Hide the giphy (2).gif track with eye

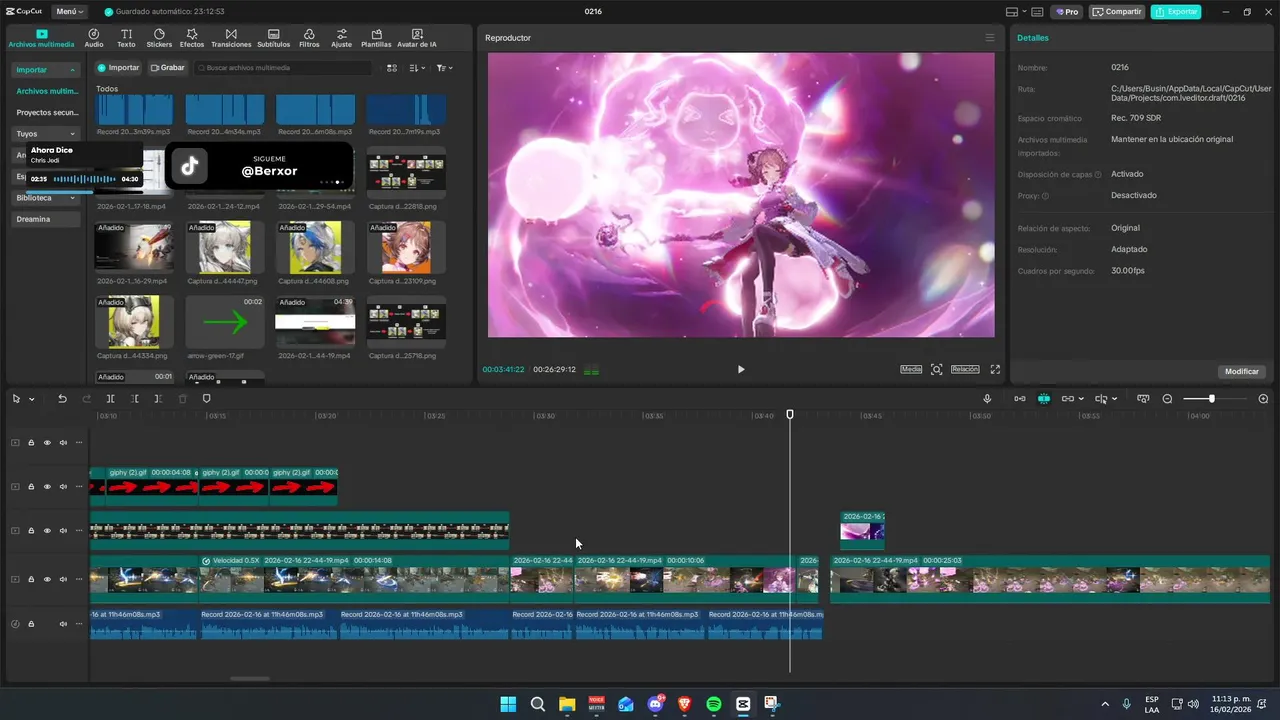47,487
